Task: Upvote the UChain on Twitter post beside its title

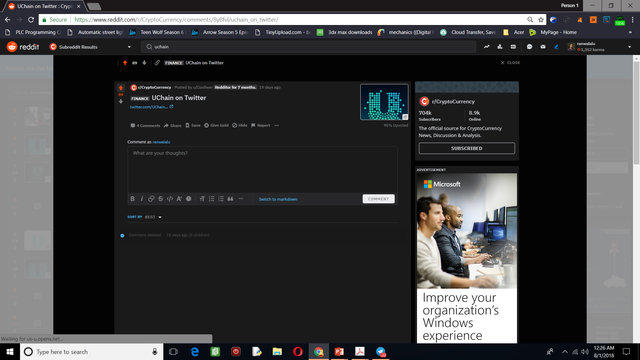Action: point(121,88)
